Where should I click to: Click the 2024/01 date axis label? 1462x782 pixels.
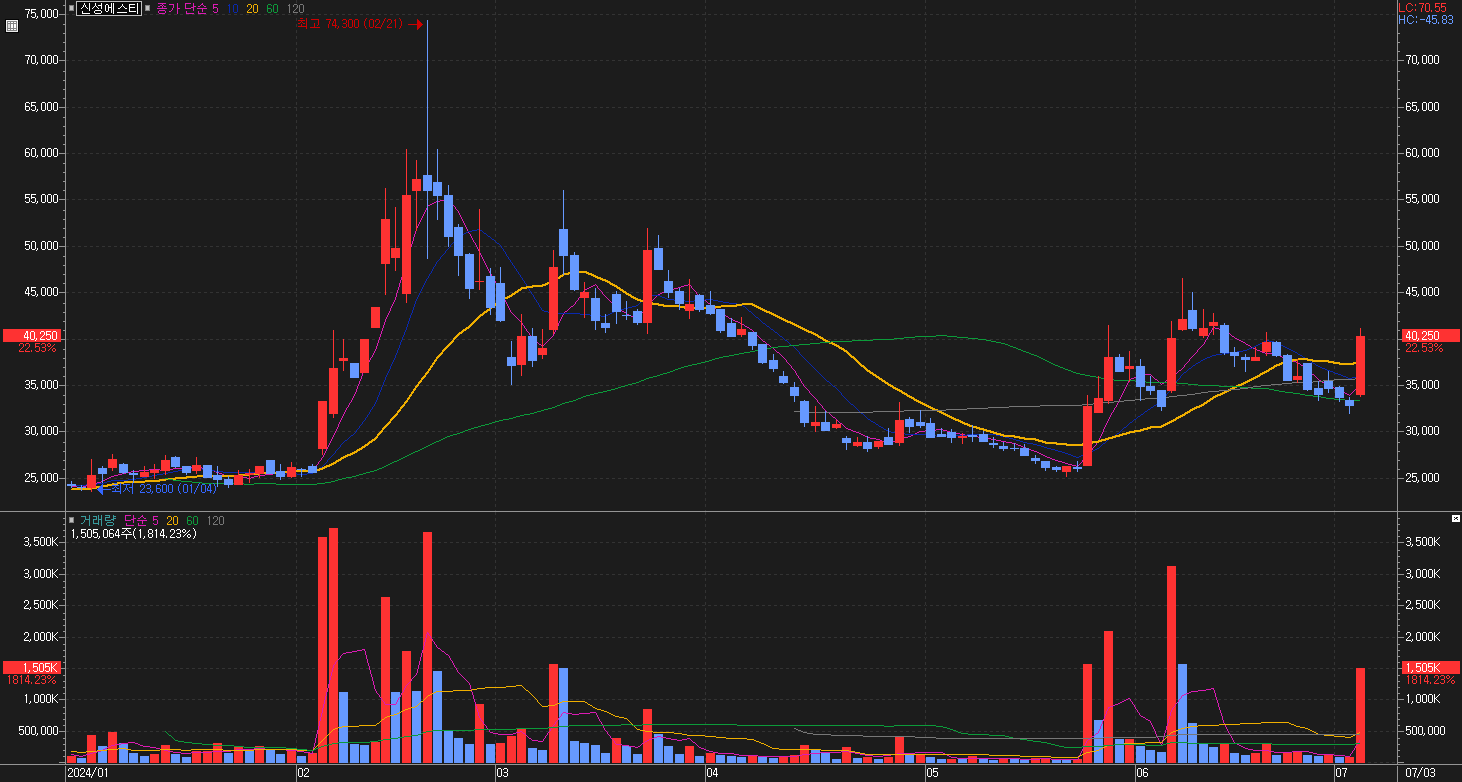tap(87, 773)
